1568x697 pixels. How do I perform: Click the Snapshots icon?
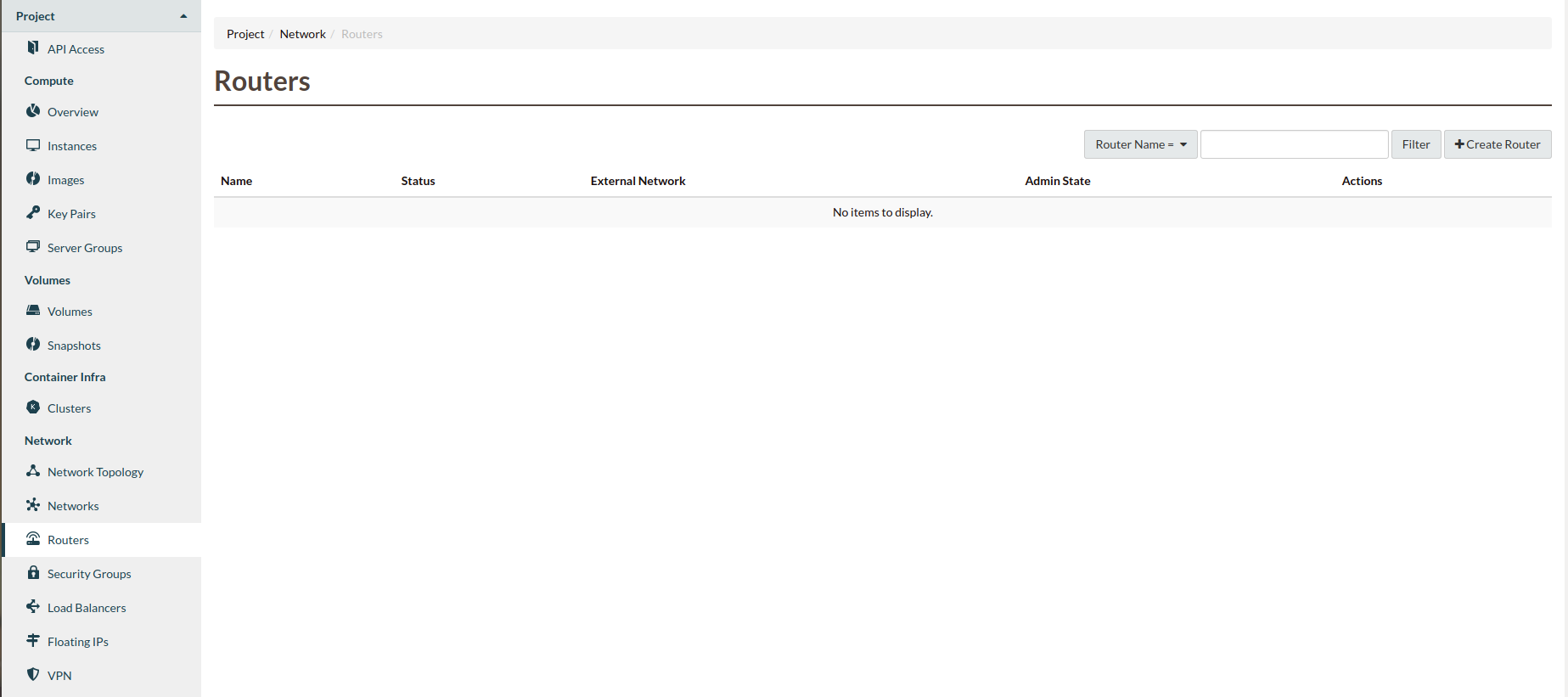[x=33, y=344]
